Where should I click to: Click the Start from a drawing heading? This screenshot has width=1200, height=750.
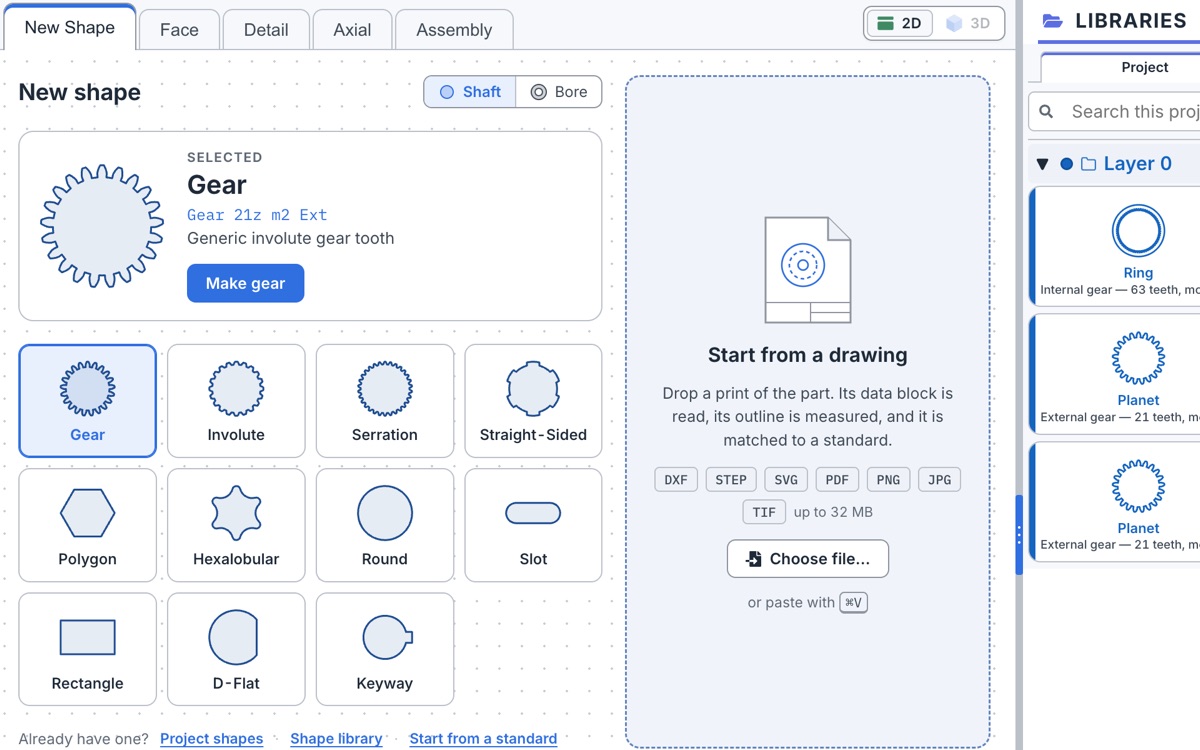click(808, 355)
